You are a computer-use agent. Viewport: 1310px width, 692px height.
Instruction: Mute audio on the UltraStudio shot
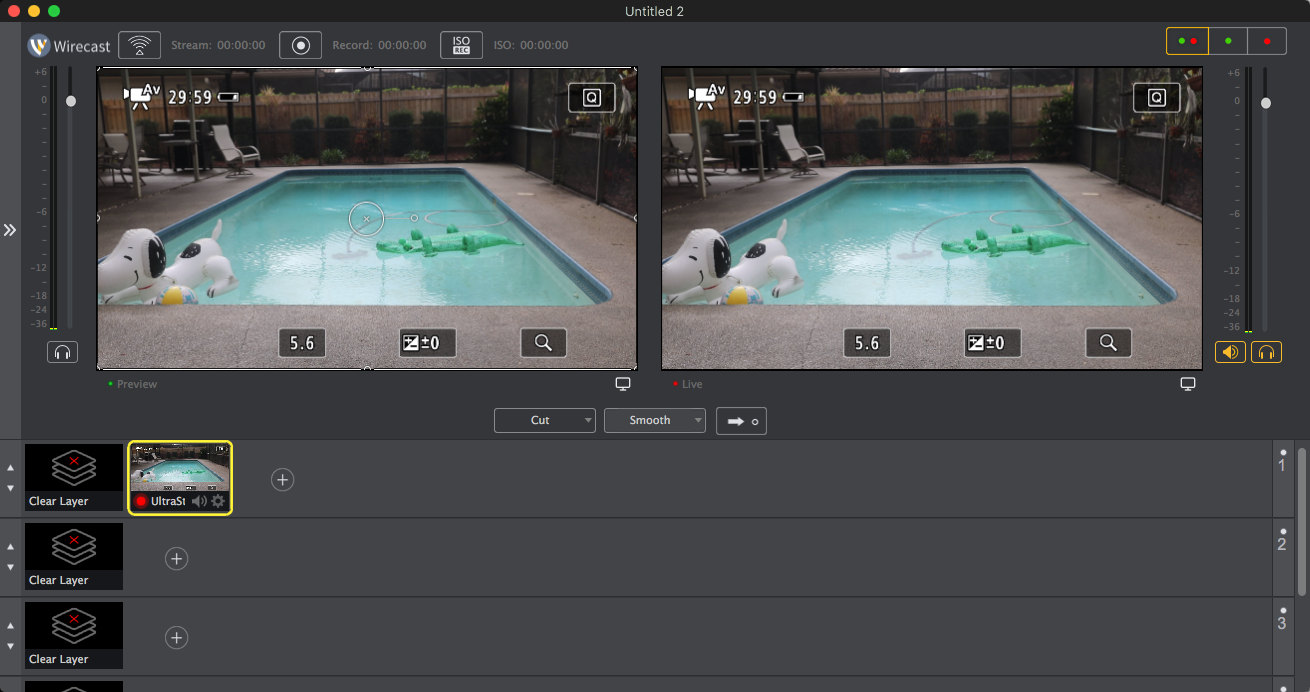(199, 501)
